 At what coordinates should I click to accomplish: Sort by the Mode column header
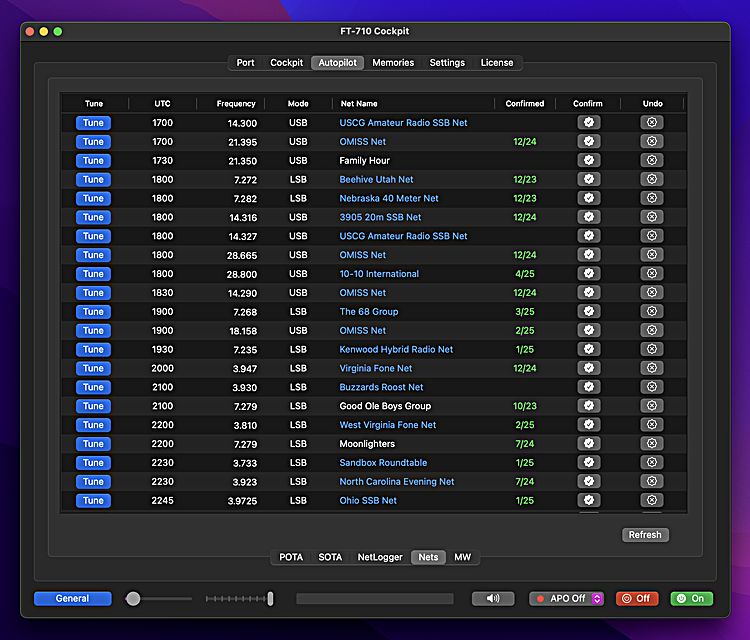pos(298,103)
